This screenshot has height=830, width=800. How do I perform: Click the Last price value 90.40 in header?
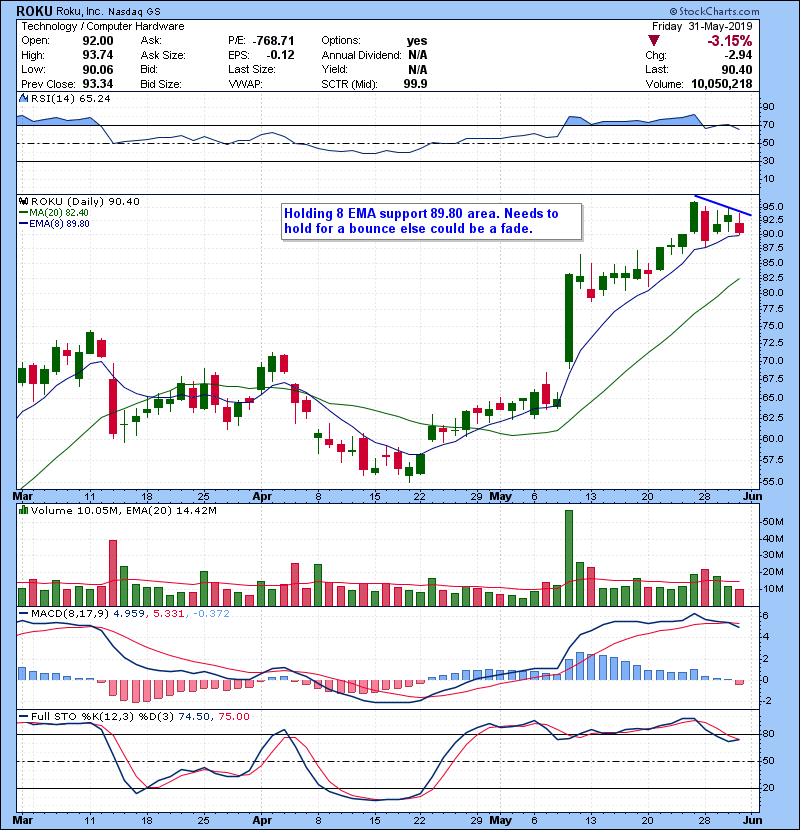click(736, 69)
